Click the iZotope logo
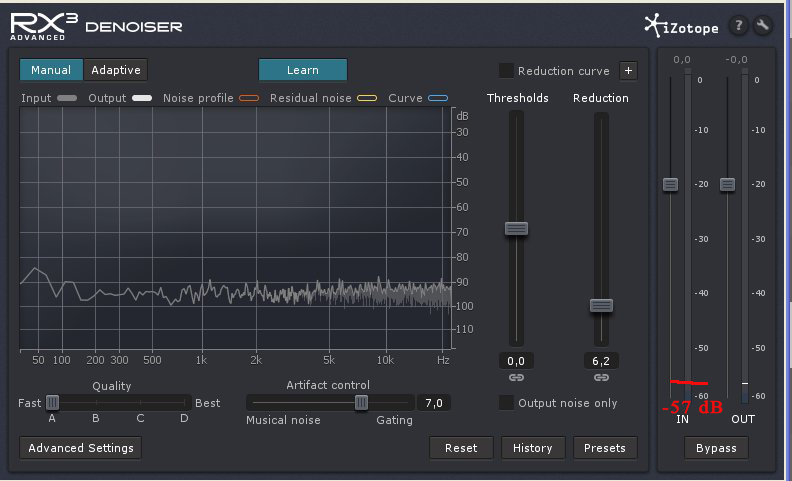The height and width of the screenshot is (481, 792). click(681, 26)
